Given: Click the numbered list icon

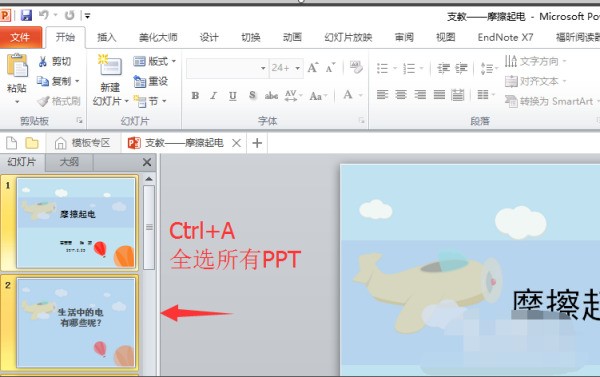Looking at the screenshot, I should pyautogui.click(x=409, y=68).
